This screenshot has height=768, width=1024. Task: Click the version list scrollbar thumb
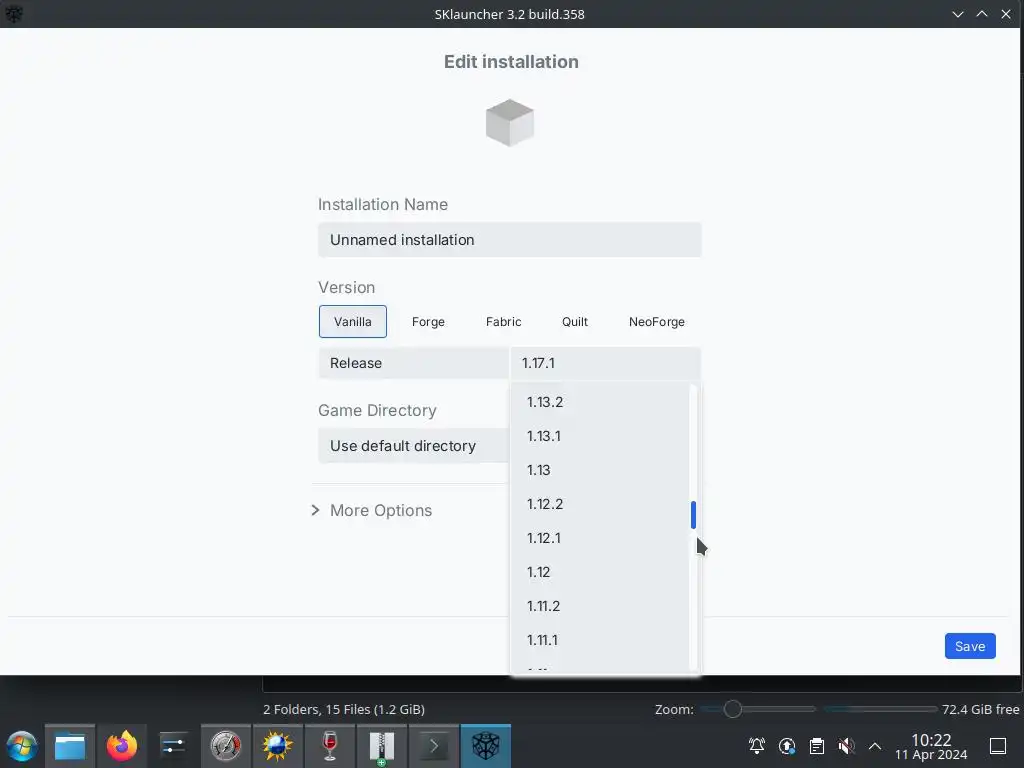tap(694, 515)
